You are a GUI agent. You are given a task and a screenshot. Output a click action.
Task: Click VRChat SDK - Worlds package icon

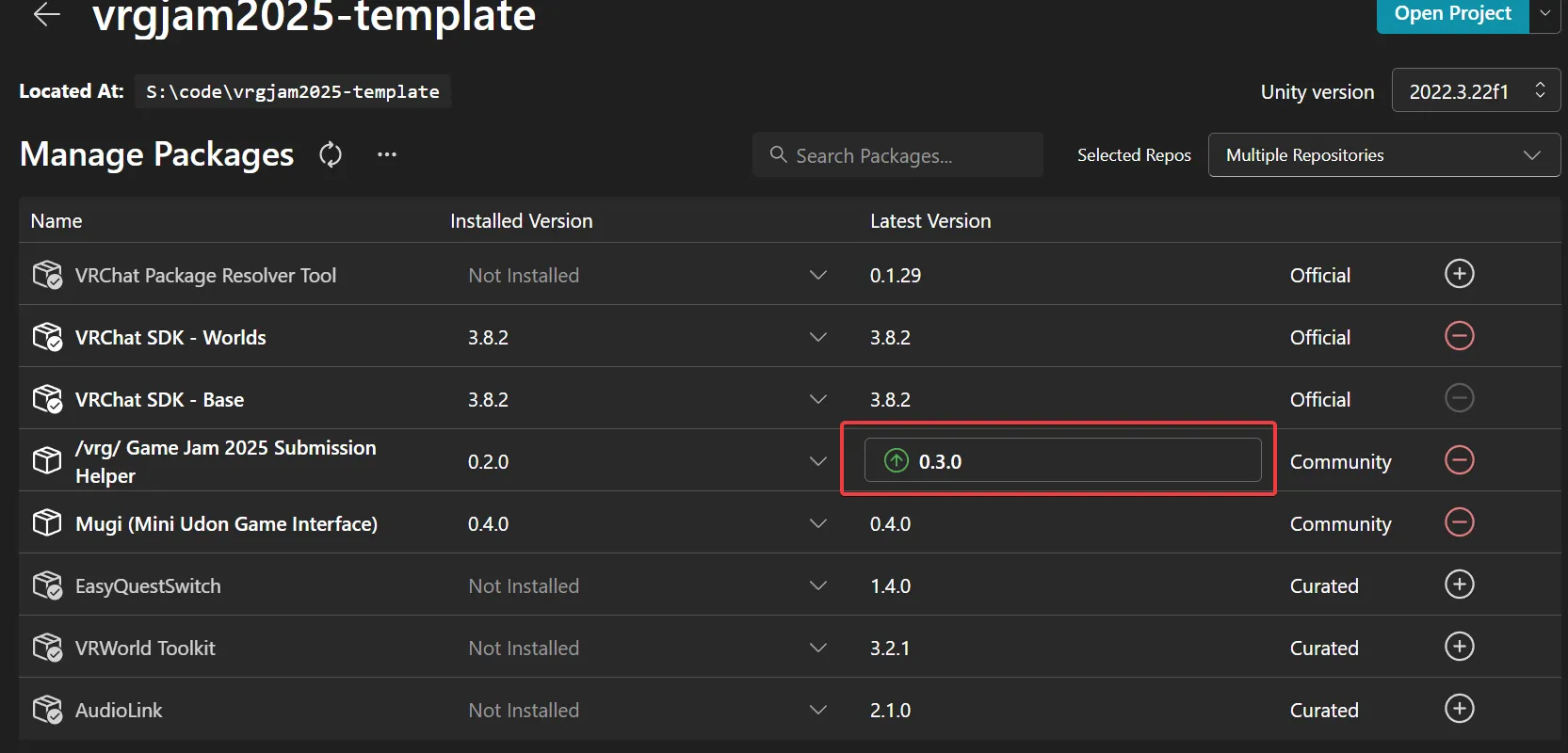[47, 337]
